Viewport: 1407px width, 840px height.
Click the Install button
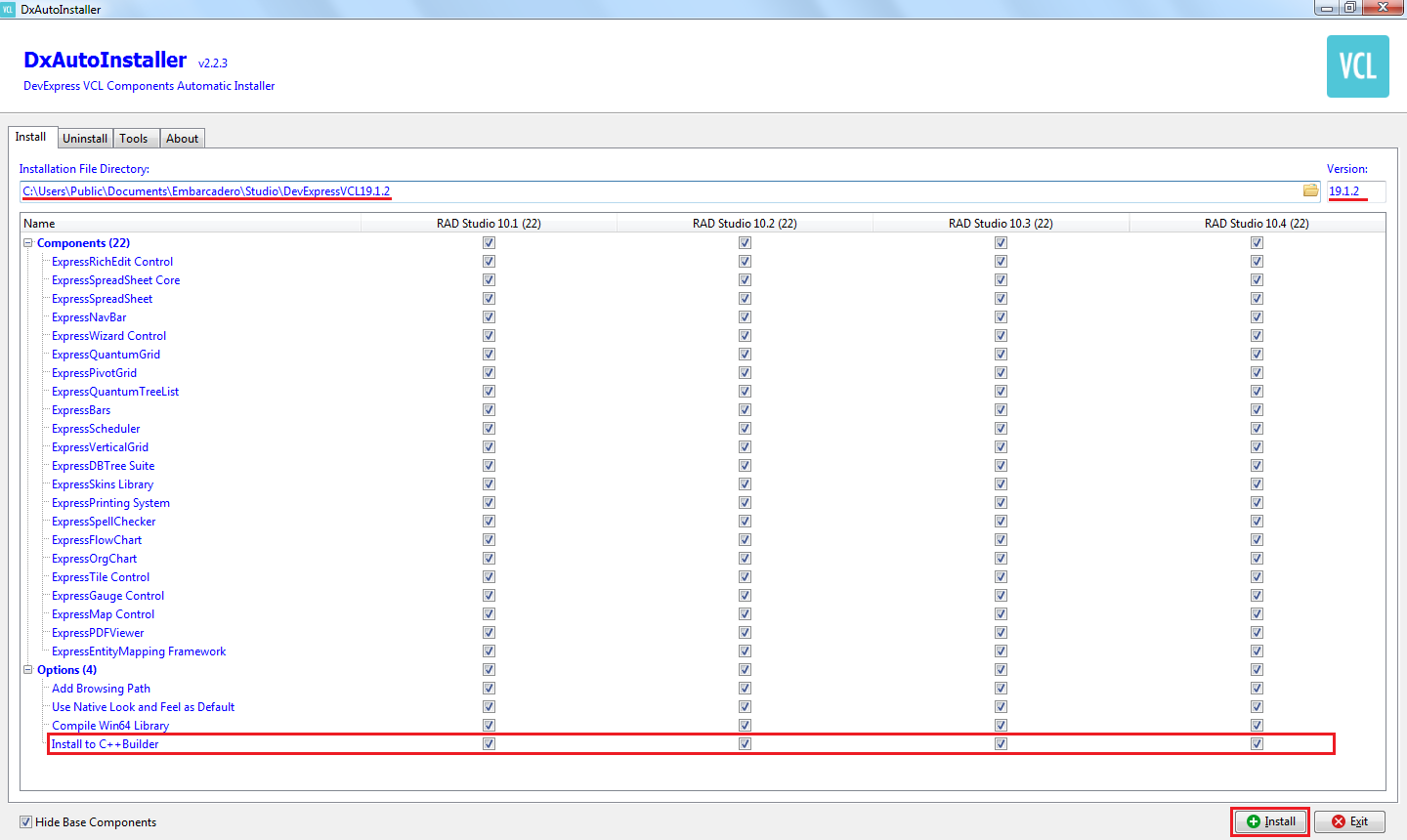click(x=1270, y=821)
